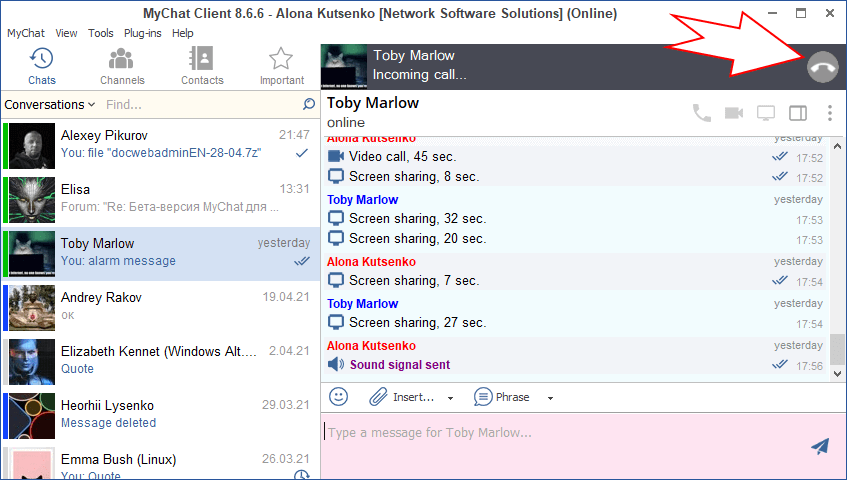Click the search magnifier in conversations

pos(309,104)
